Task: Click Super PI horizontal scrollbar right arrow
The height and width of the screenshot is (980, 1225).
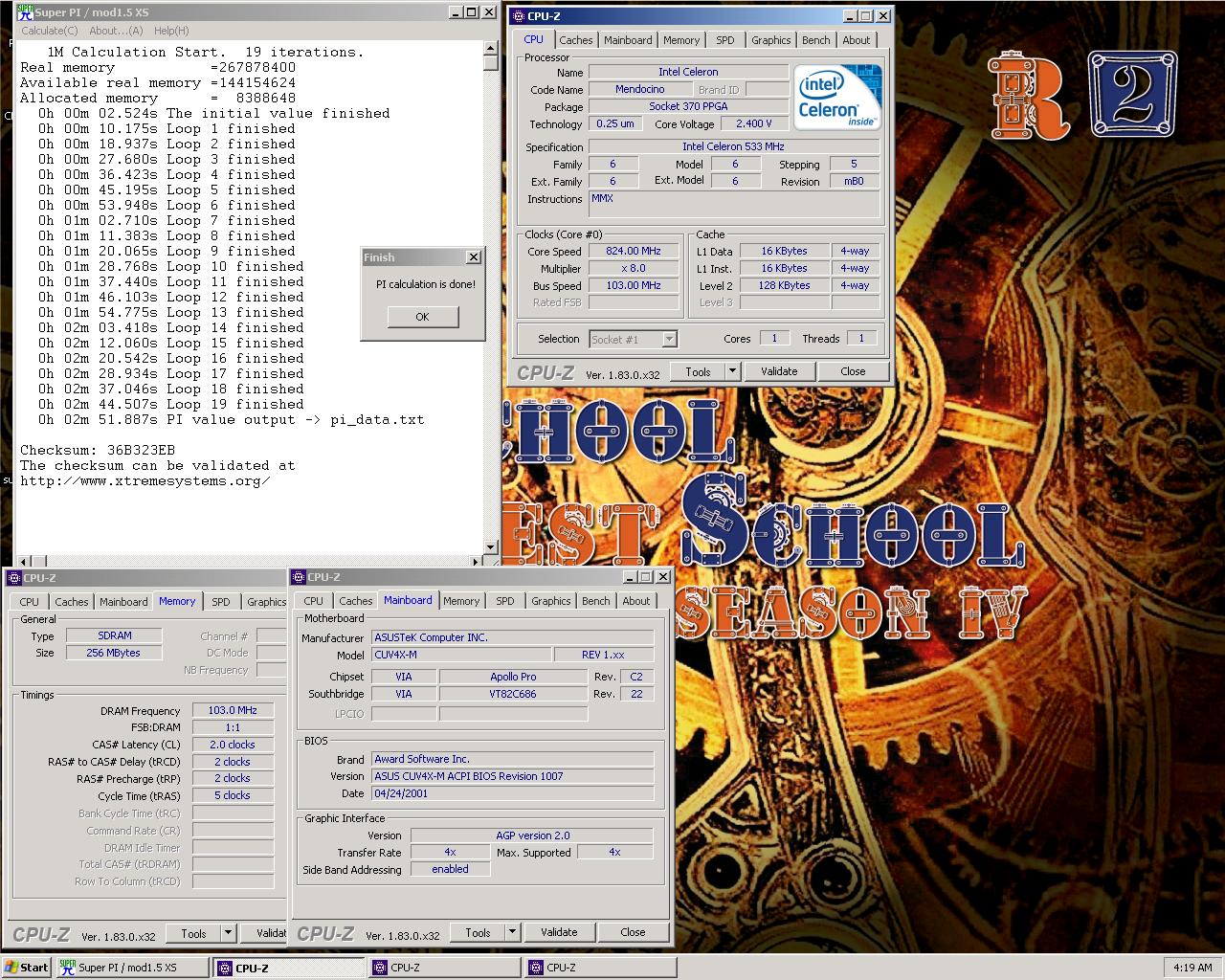Action: point(477,562)
